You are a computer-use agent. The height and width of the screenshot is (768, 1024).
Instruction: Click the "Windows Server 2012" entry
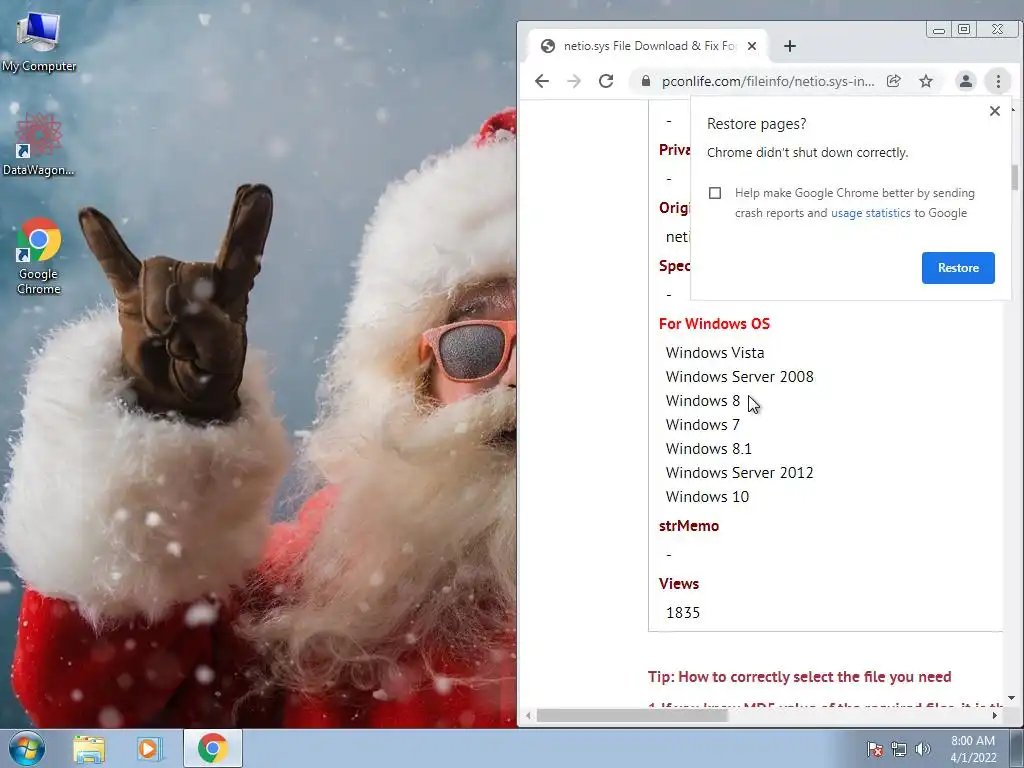pyautogui.click(x=739, y=473)
